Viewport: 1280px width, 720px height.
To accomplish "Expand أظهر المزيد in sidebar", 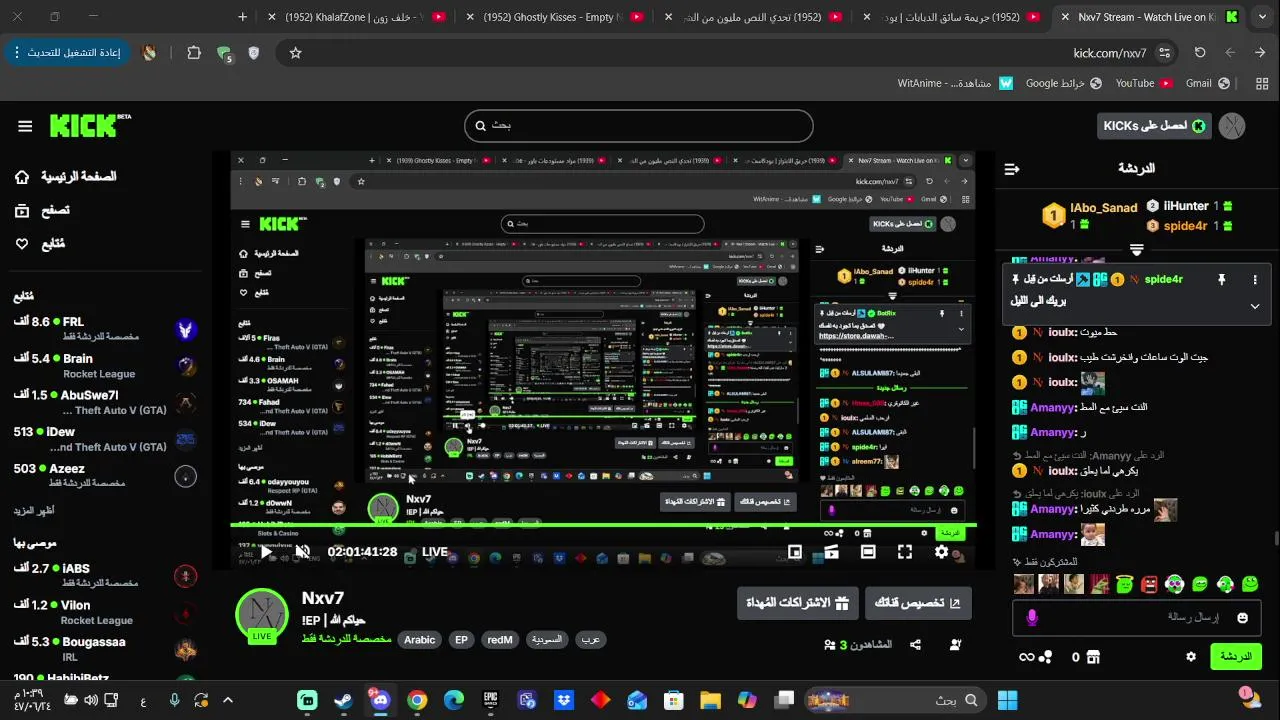I will click(34, 511).
